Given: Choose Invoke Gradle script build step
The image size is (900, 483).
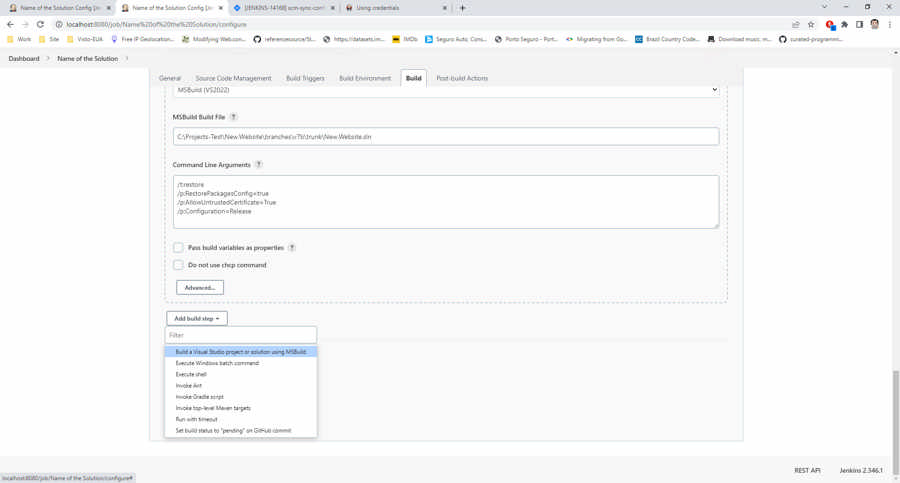Looking at the screenshot, I should [x=200, y=397].
